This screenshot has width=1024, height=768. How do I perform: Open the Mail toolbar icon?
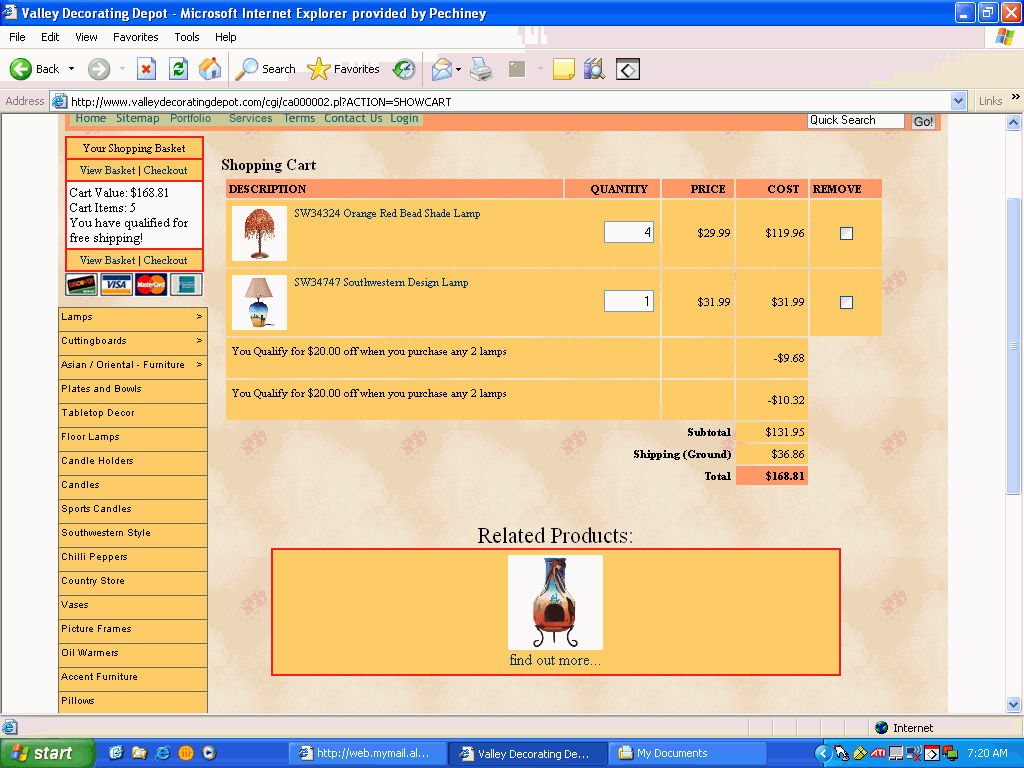click(x=441, y=69)
